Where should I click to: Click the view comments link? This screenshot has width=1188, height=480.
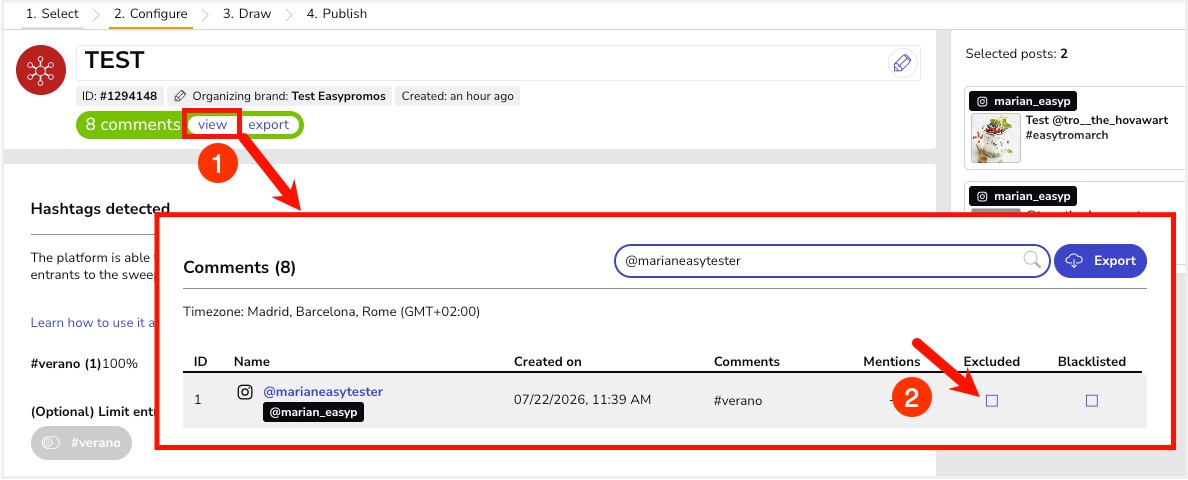click(x=213, y=124)
